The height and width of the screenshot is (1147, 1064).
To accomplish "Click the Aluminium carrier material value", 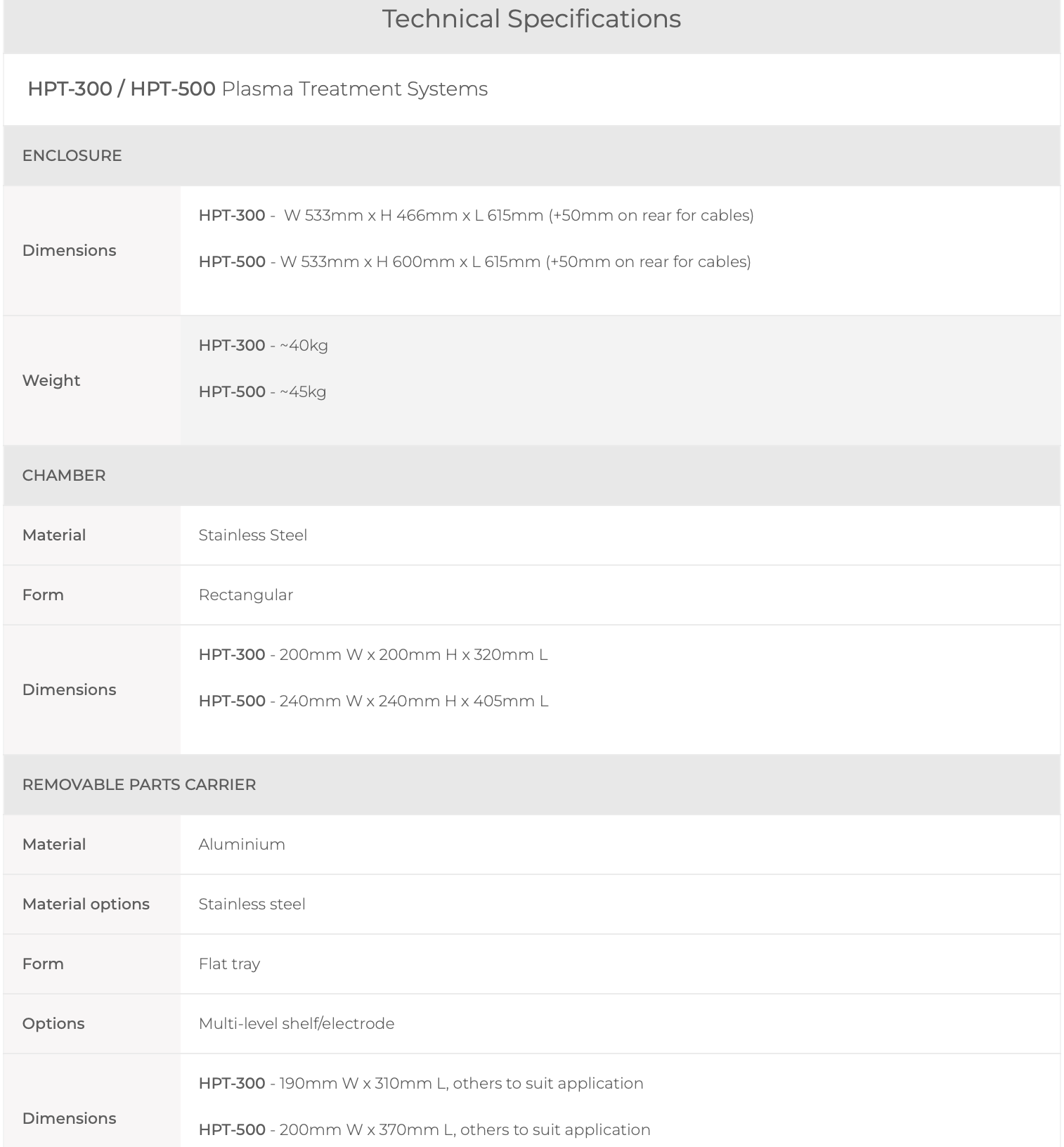I will [x=242, y=844].
